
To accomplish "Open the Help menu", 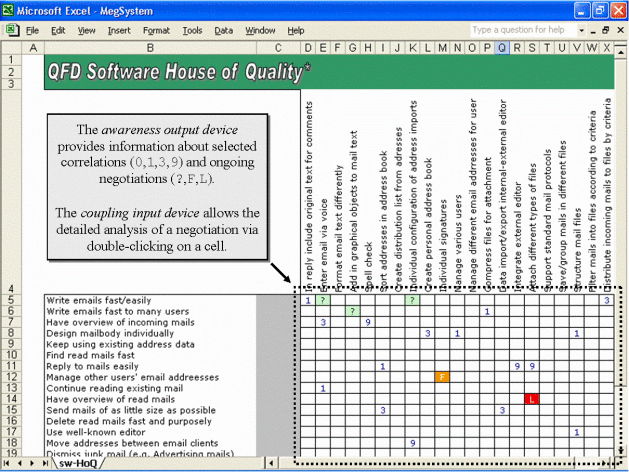I will [296, 30].
